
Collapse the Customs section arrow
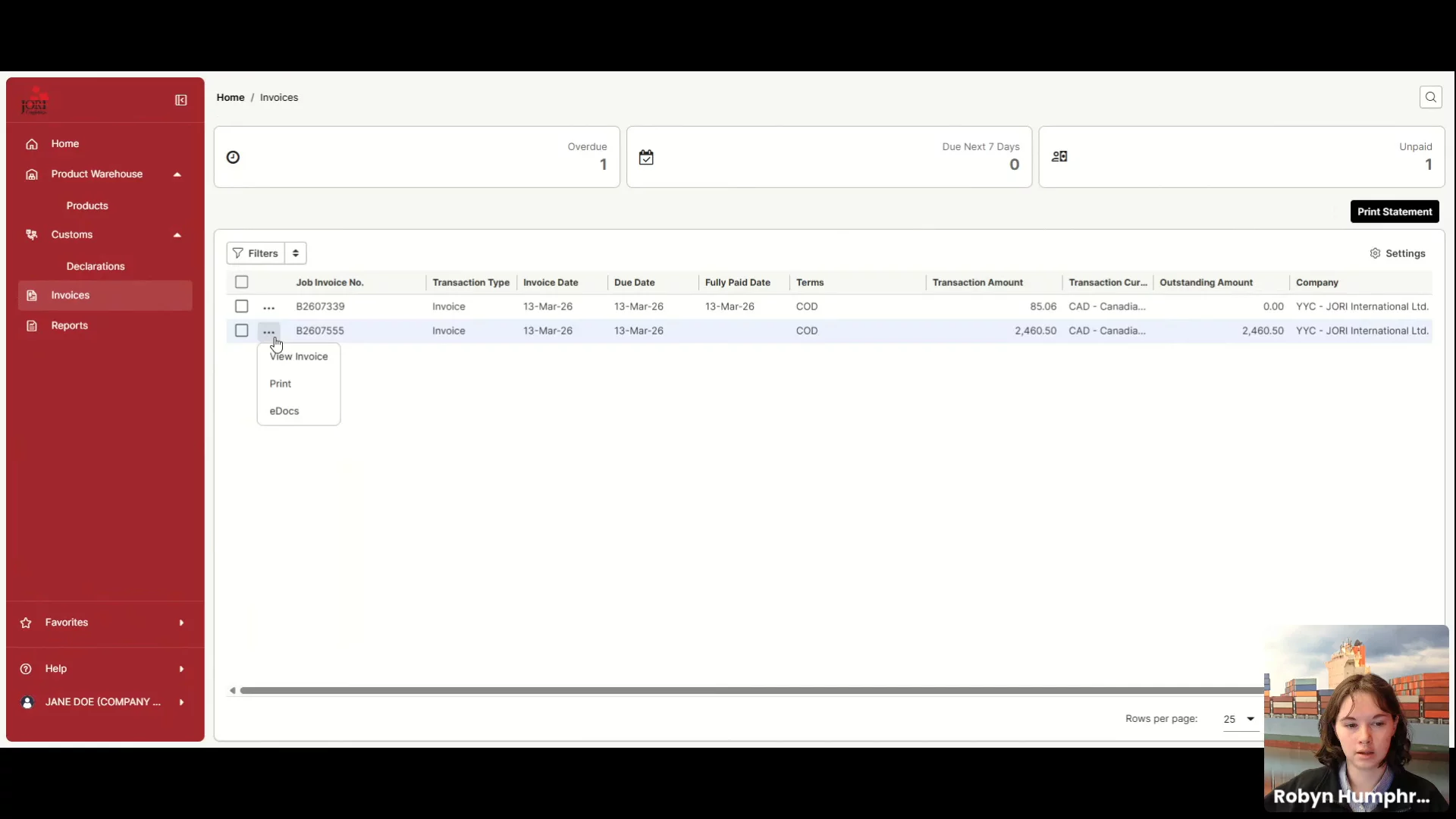point(177,235)
